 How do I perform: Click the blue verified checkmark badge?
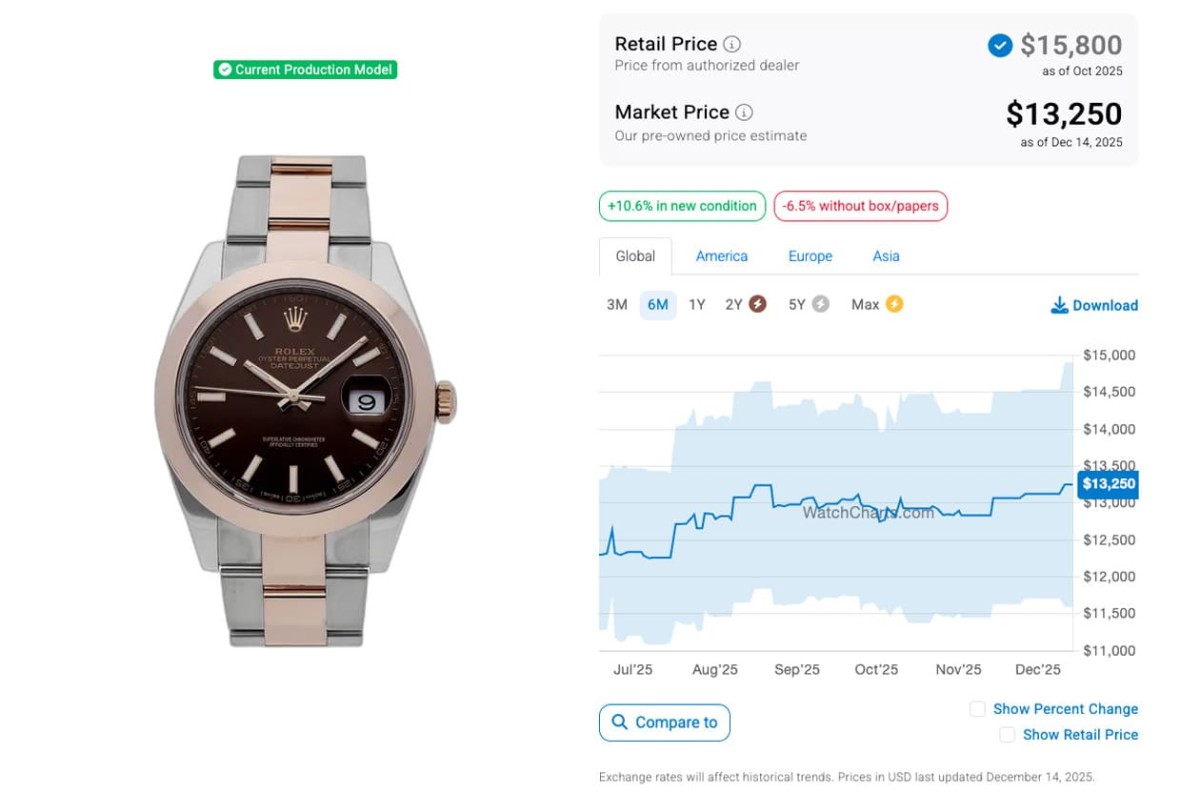coord(999,45)
